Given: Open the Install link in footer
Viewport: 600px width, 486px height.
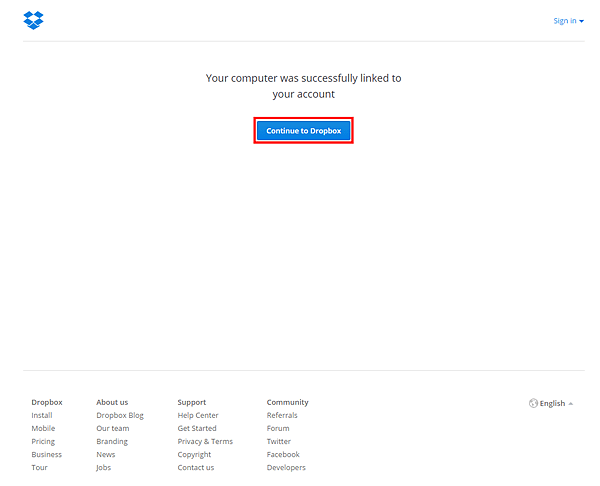Looking at the screenshot, I should (x=42, y=415).
